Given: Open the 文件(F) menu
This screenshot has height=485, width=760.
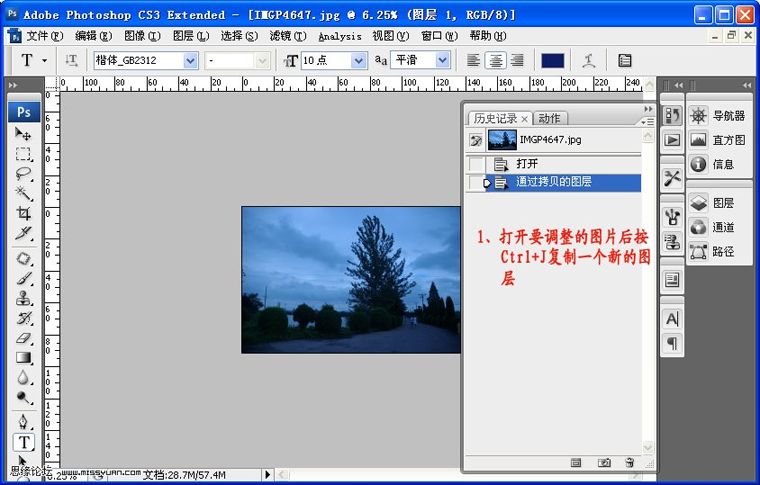Looking at the screenshot, I should (45, 36).
